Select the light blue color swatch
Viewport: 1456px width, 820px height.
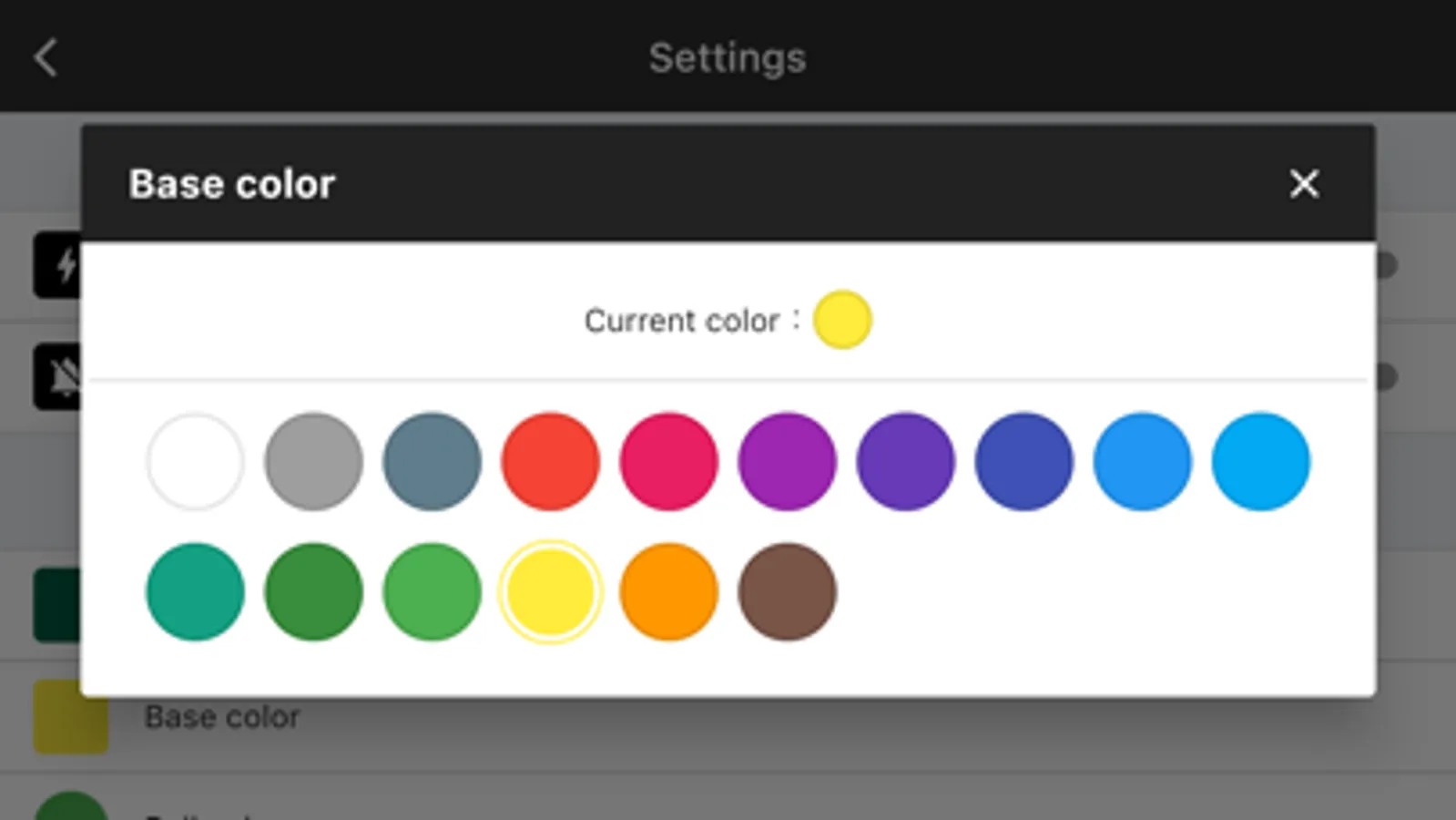[1260, 462]
